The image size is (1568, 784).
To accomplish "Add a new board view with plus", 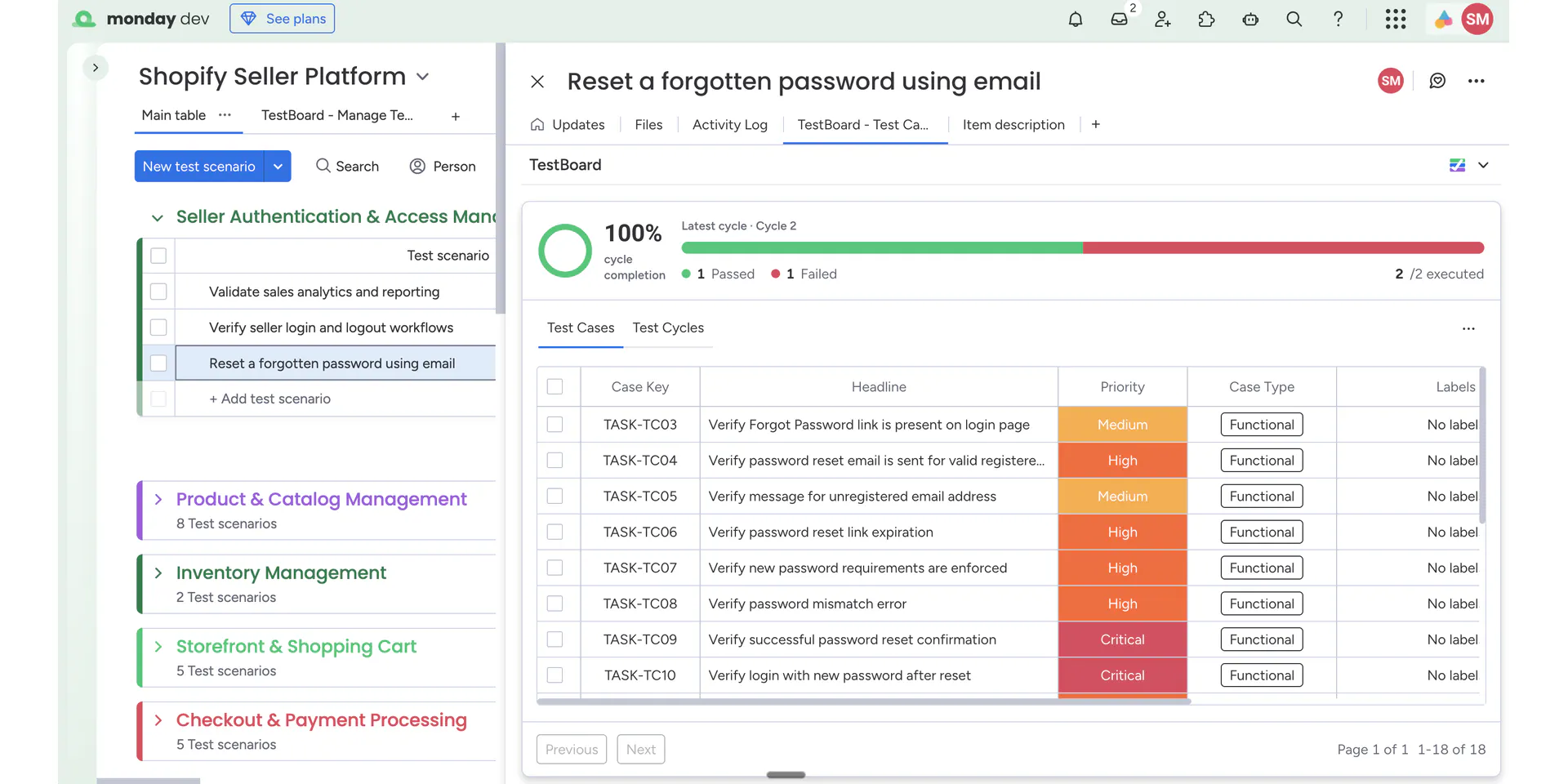I will tap(456, 116).
